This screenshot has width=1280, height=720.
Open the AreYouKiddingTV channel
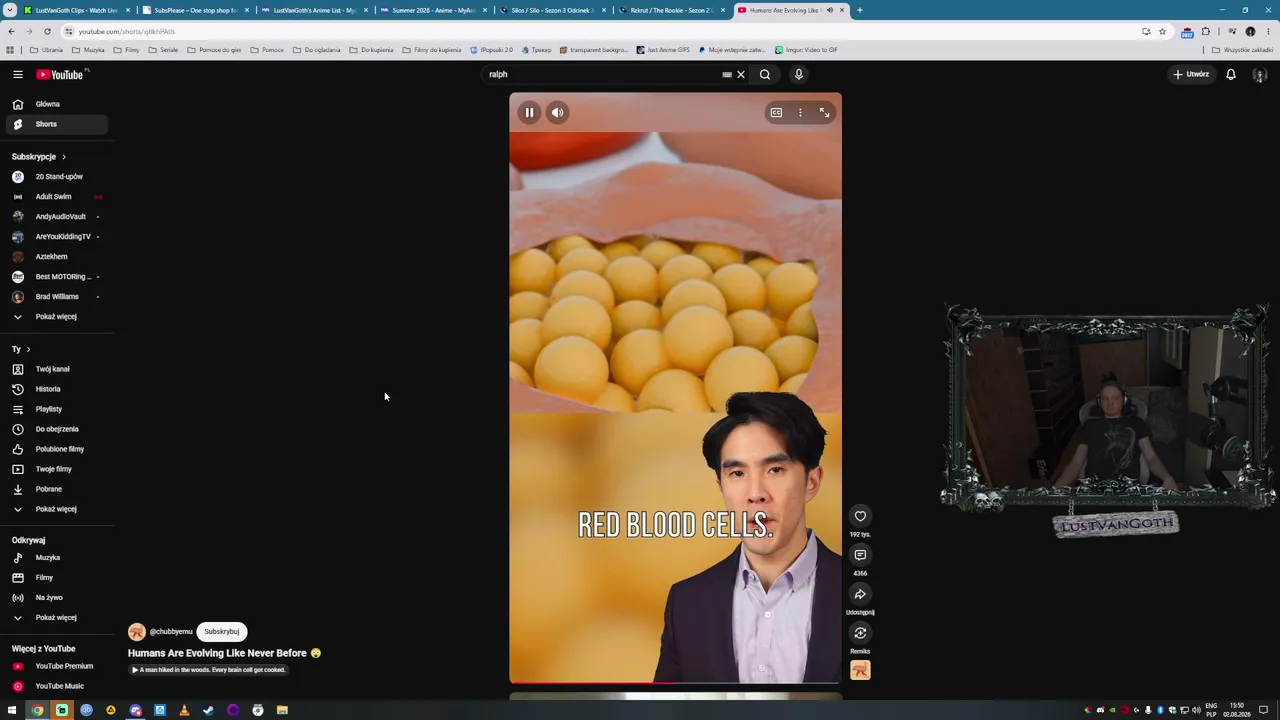pyautogui.click(x=56, y=237)
